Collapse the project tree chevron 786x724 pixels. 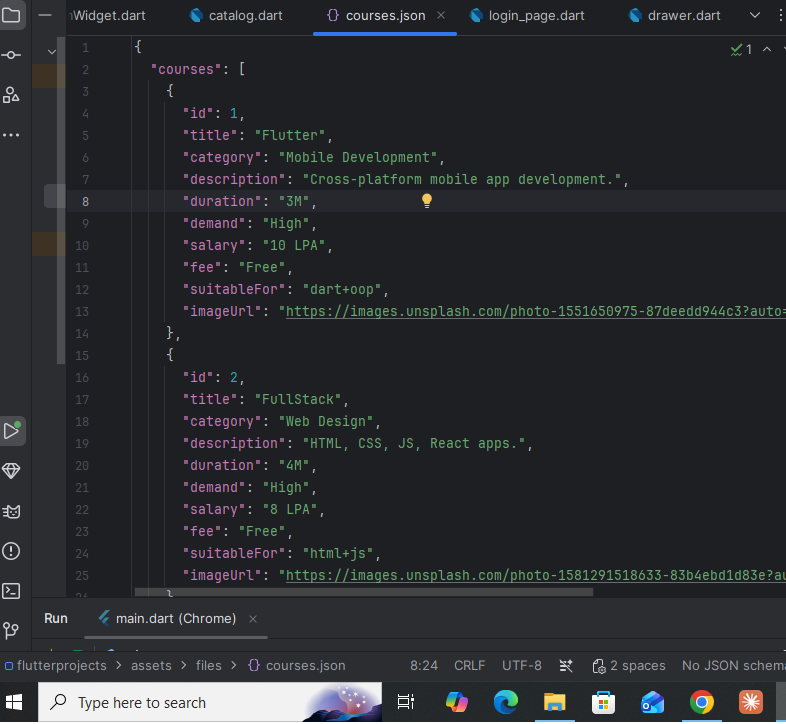(52, 52)
